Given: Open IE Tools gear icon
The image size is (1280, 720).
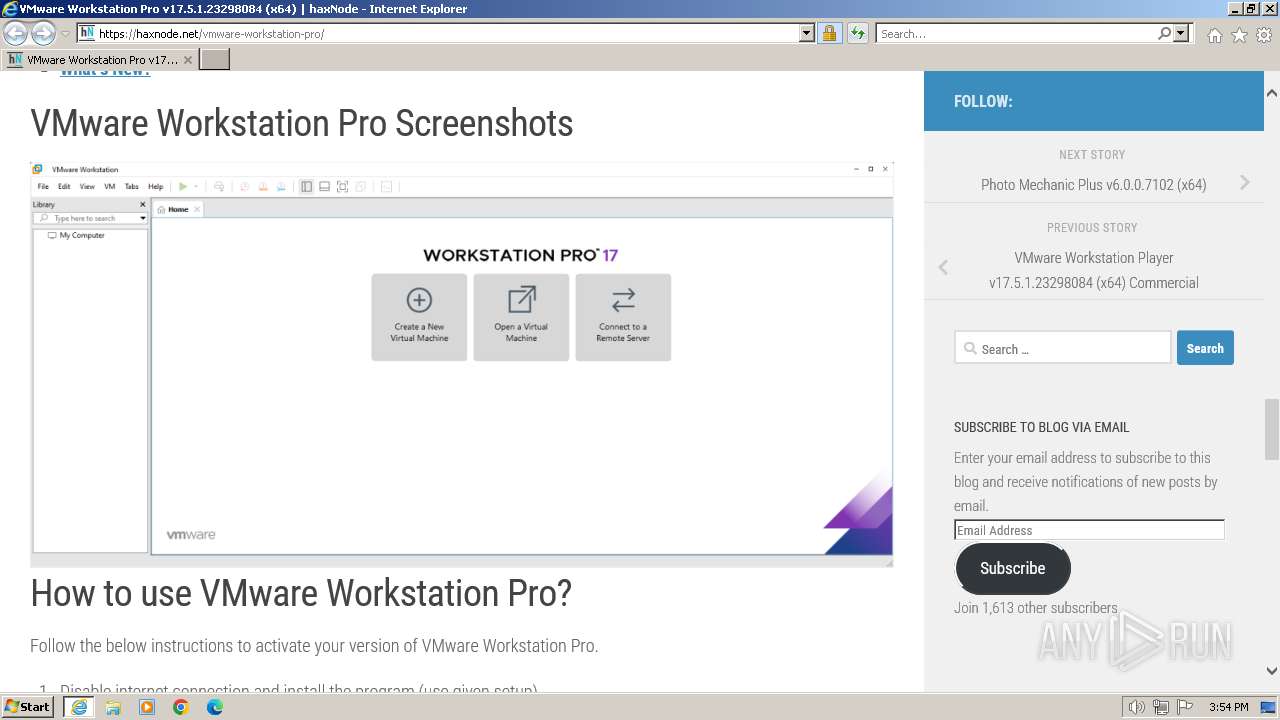Looking at the screenshot, I should [1264, 35].
